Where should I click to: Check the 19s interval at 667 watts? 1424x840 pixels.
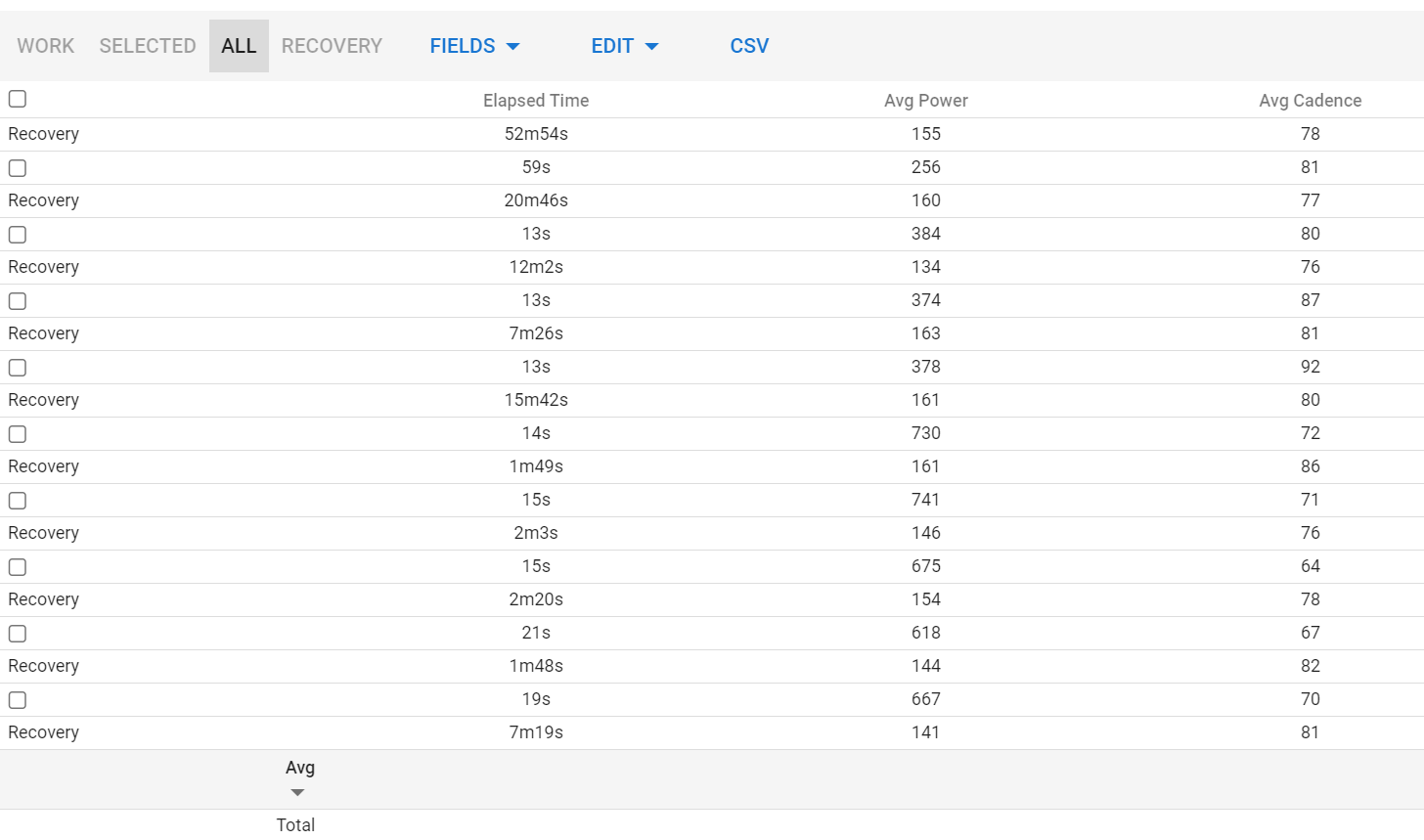click(x=18, y=700)
